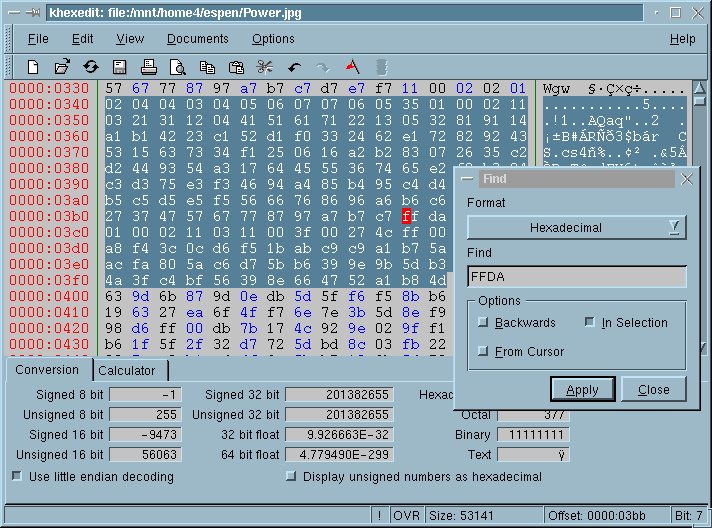Open the Help menu
This screenshot has width=712, height=528.
682,39
